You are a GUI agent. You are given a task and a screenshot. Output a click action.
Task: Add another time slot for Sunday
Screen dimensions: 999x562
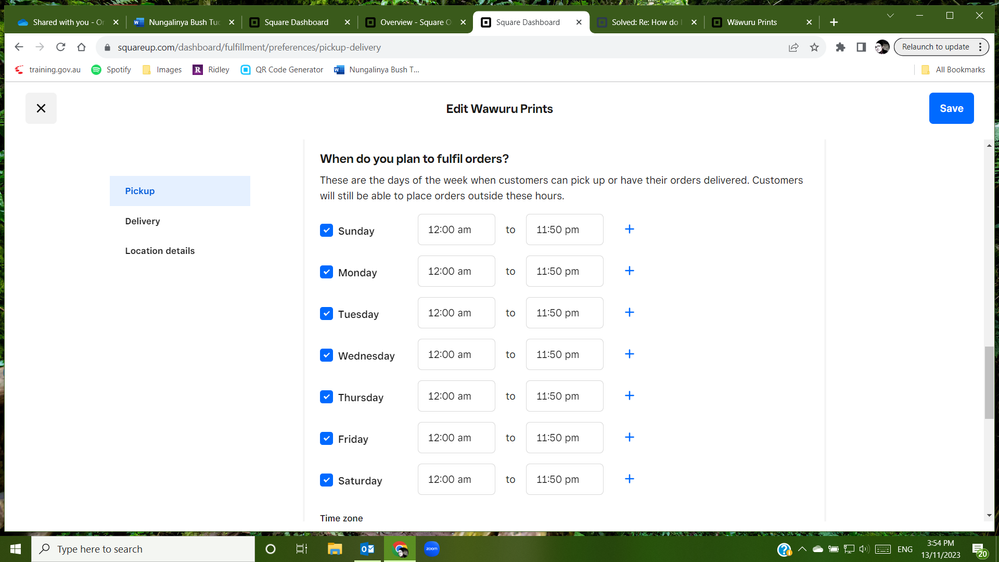coord(629,230)
